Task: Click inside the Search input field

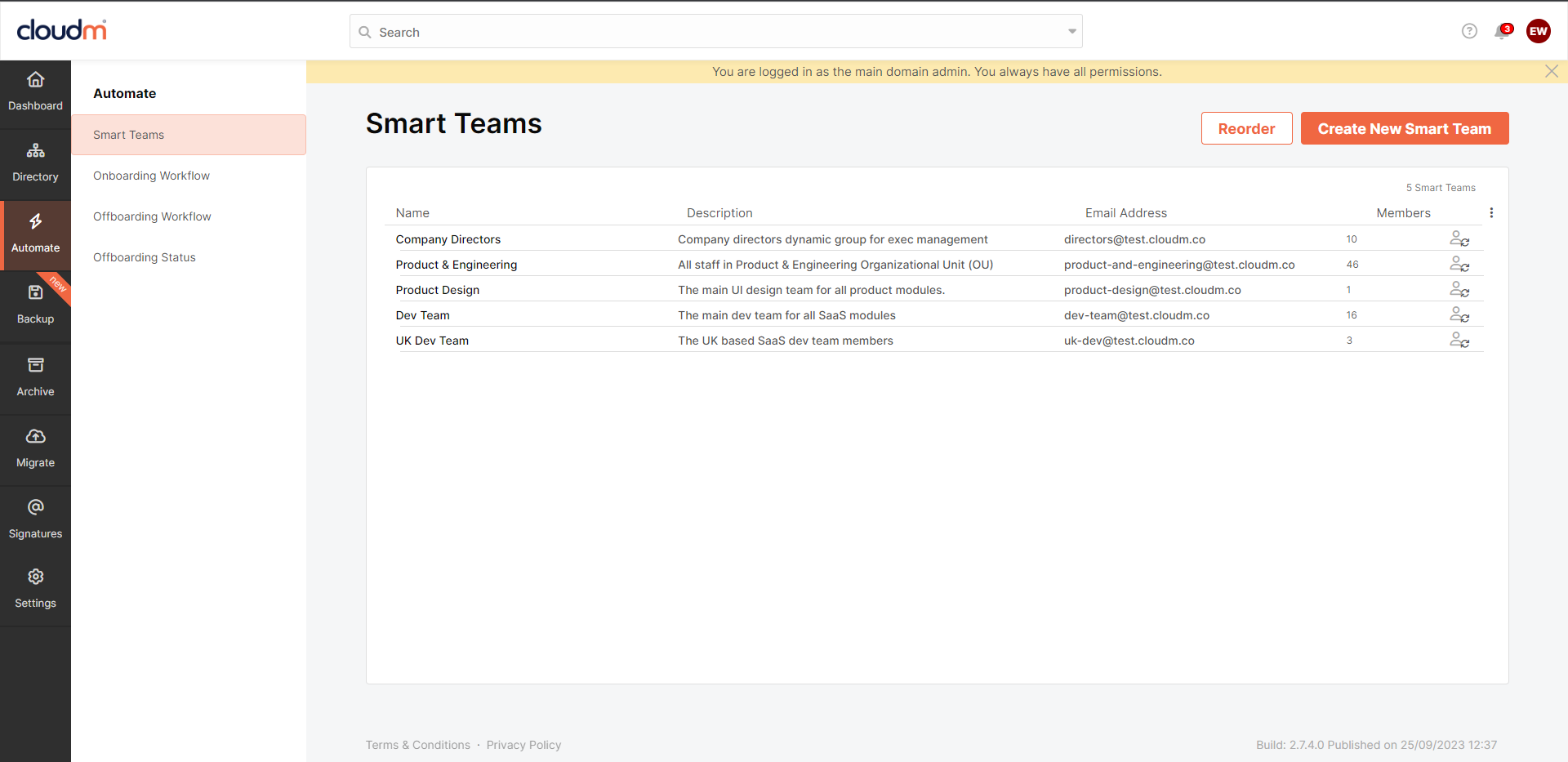Action: point(572,32)
